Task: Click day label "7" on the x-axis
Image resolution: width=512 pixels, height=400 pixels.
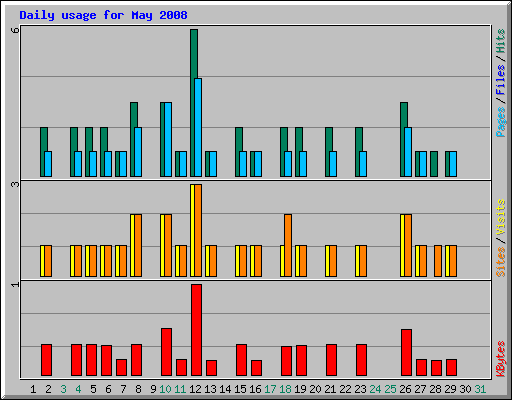Action: pos(123,389)
